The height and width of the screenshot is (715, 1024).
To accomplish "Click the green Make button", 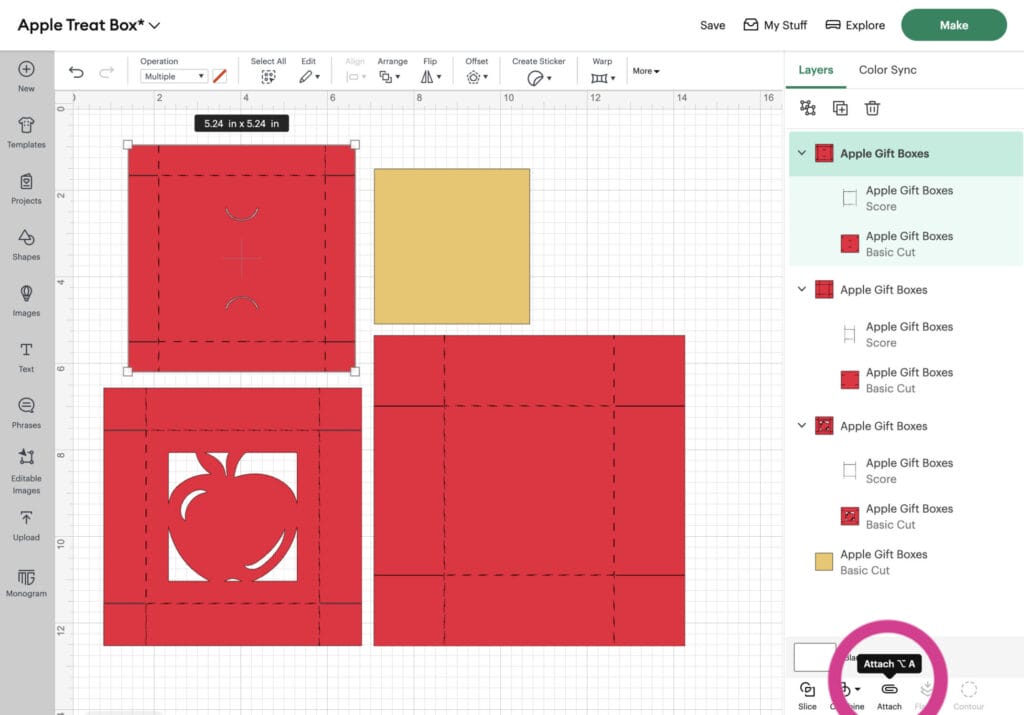I will [953, 25].
